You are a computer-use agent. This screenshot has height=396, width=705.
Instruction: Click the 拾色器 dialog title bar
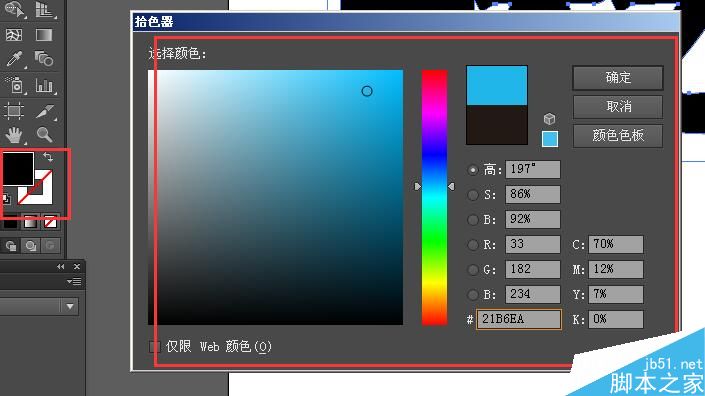(406, 22)
